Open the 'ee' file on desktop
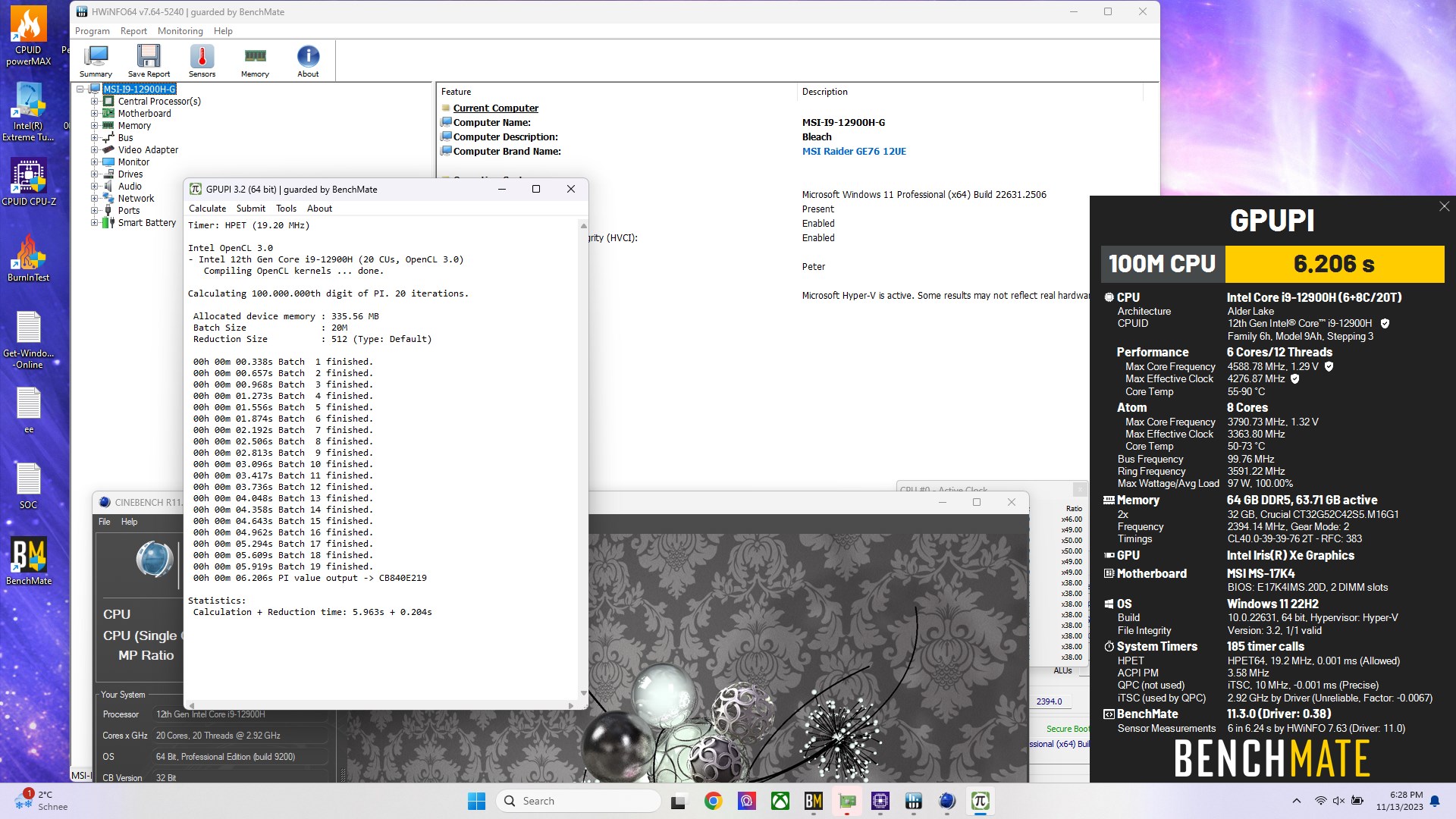 click(x=29, y=410)
